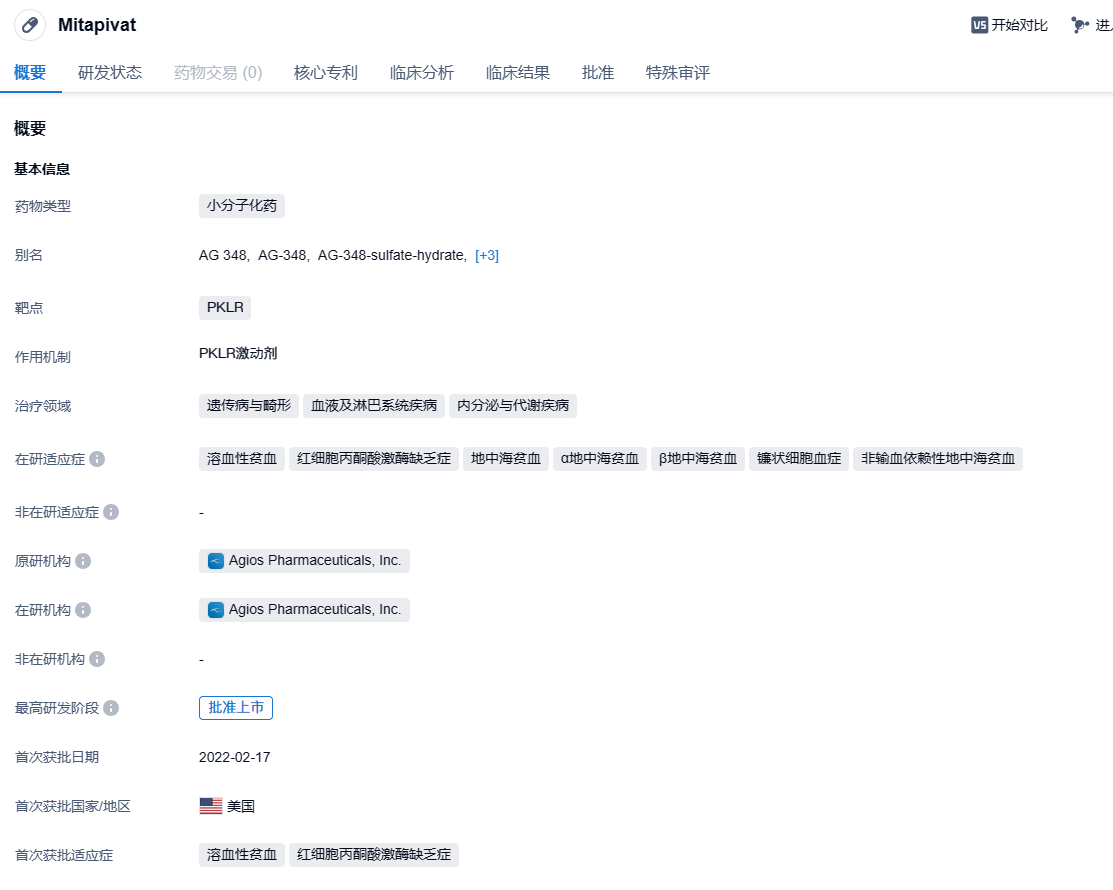
Task: Switch to the 研发状态 tab
Action: coord(110,73)
